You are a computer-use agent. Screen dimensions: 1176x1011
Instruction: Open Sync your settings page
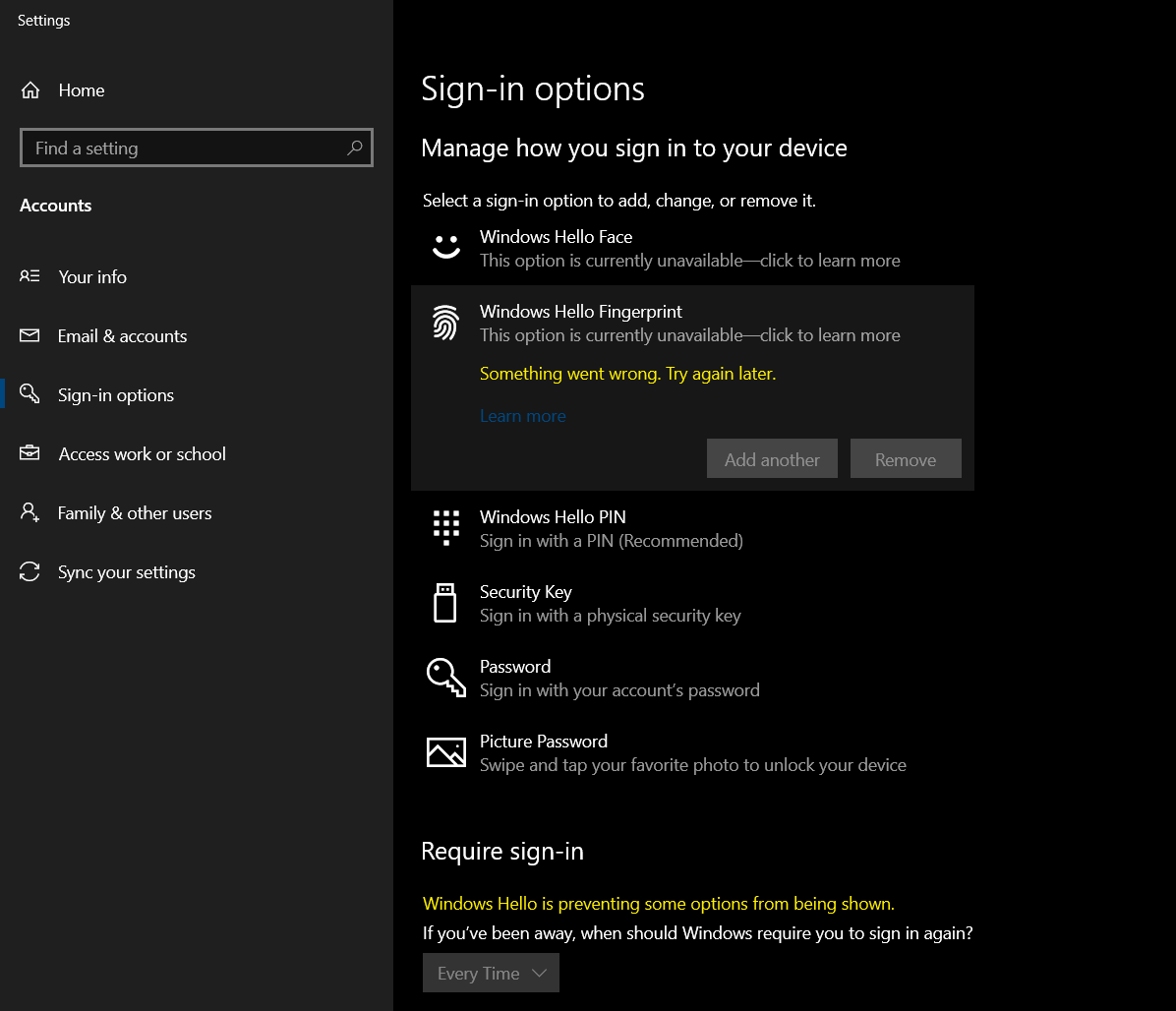(197, 572)
